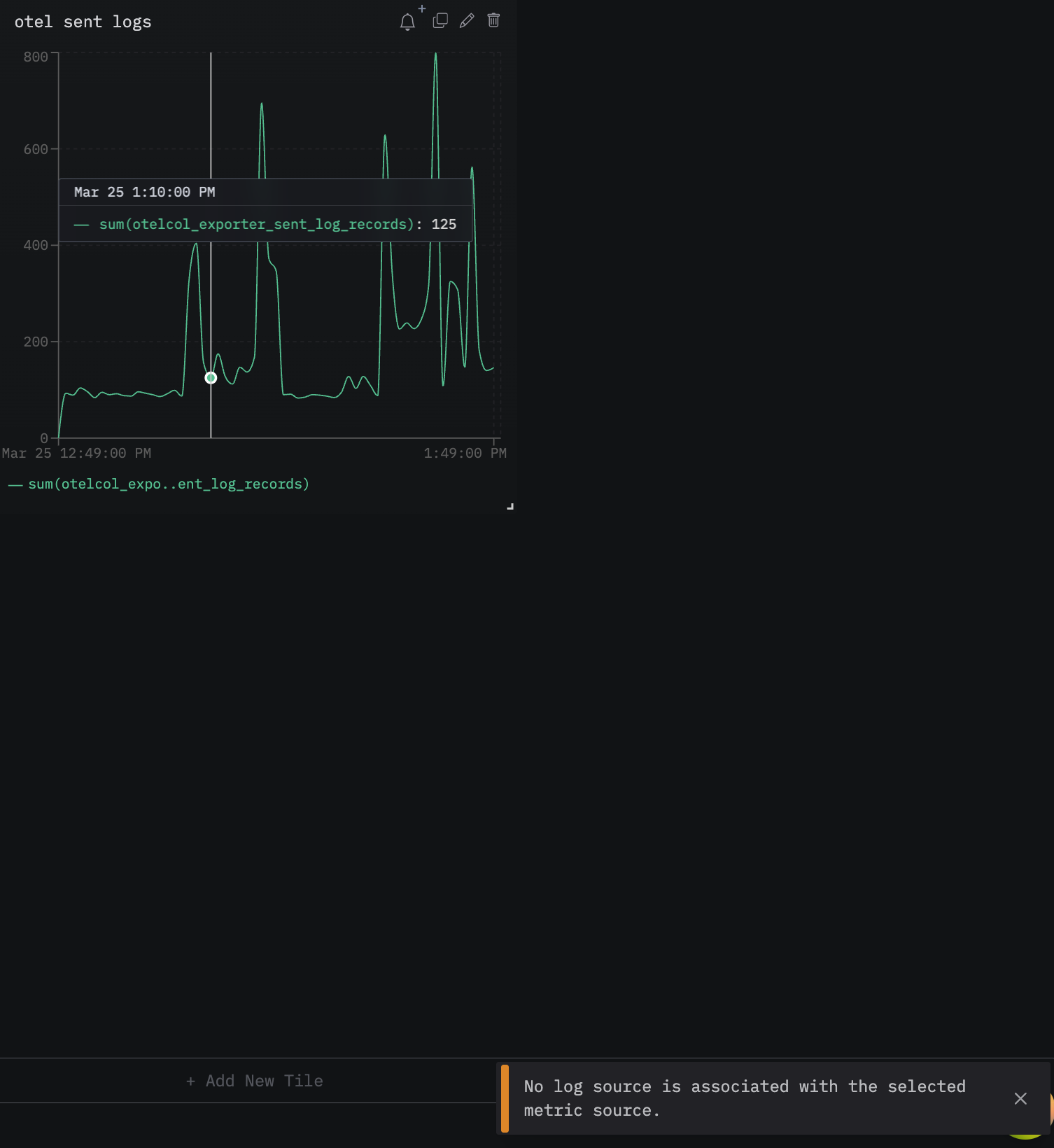
Task: Click the 800 y-axis label
Action: [36, 57]
